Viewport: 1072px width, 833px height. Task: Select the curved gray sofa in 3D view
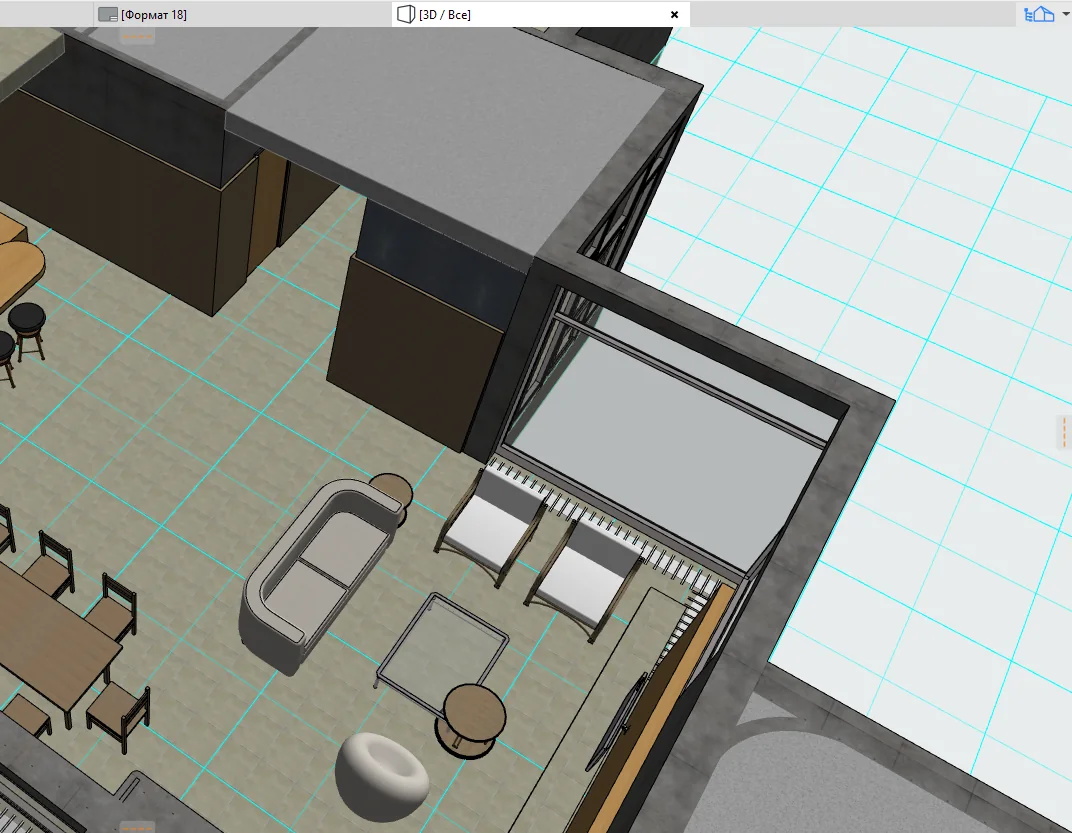coord(323,573)
